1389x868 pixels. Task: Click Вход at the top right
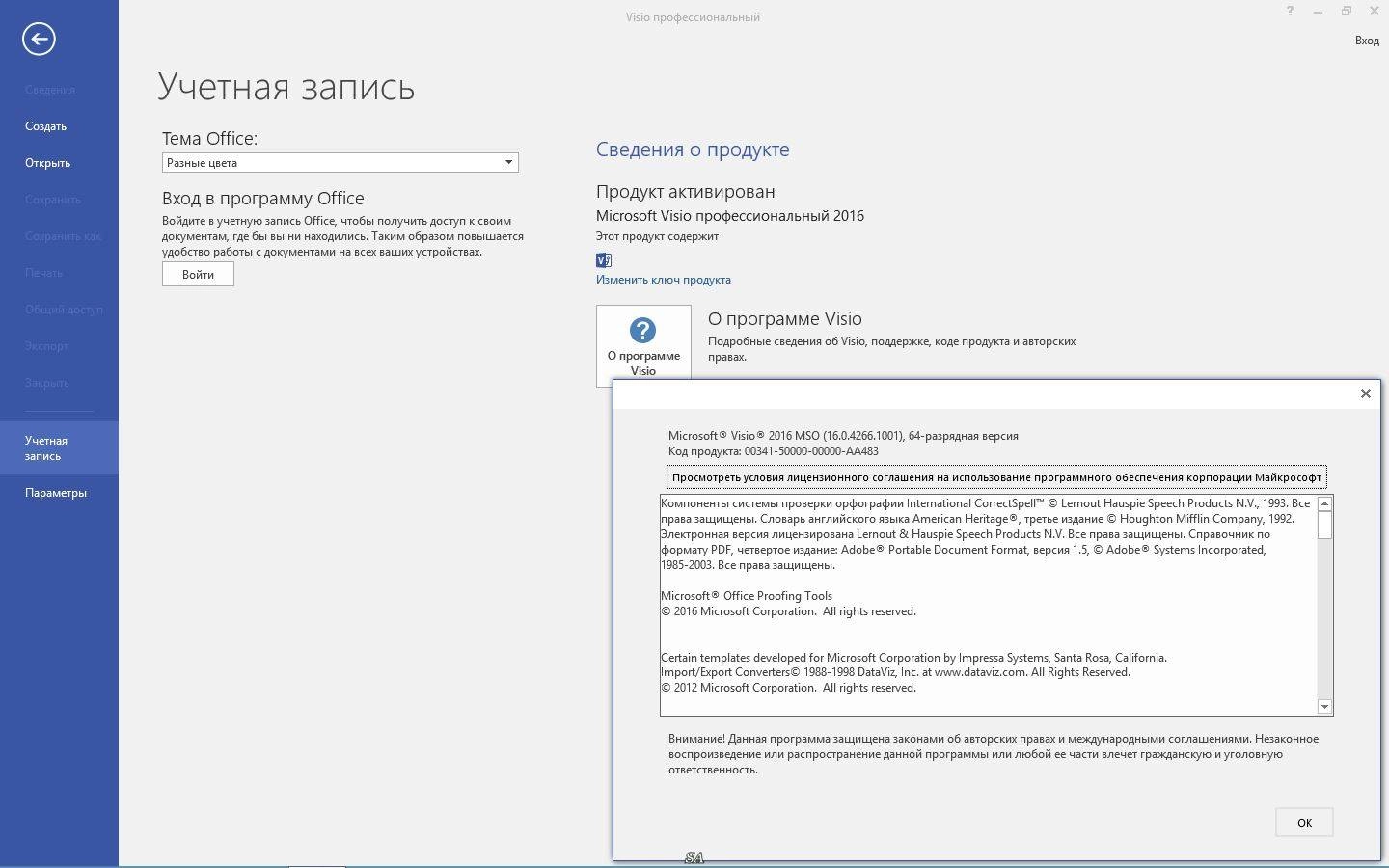[x=1366, y=41]
